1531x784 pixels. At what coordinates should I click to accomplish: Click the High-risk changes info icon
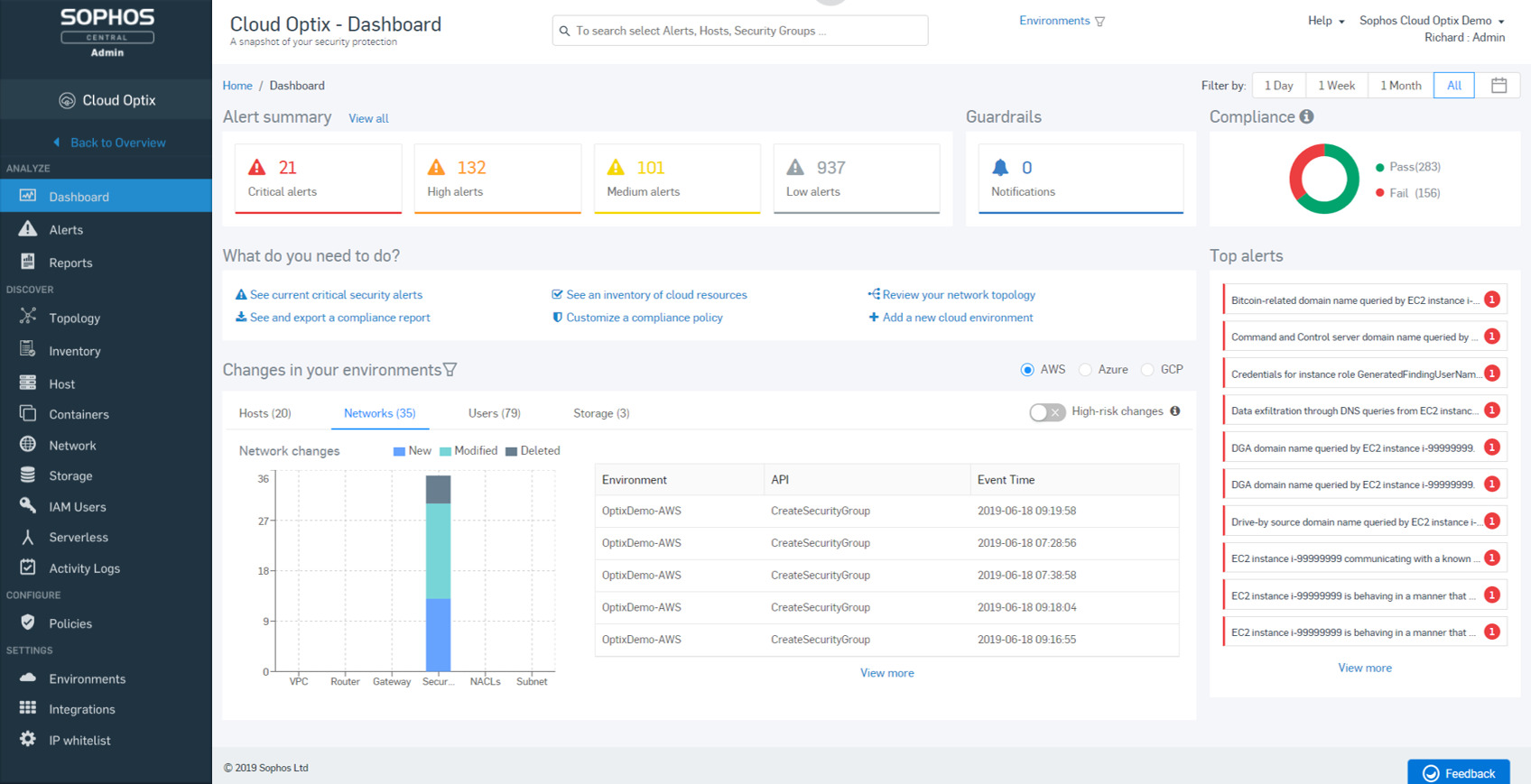click(1174, 410)
